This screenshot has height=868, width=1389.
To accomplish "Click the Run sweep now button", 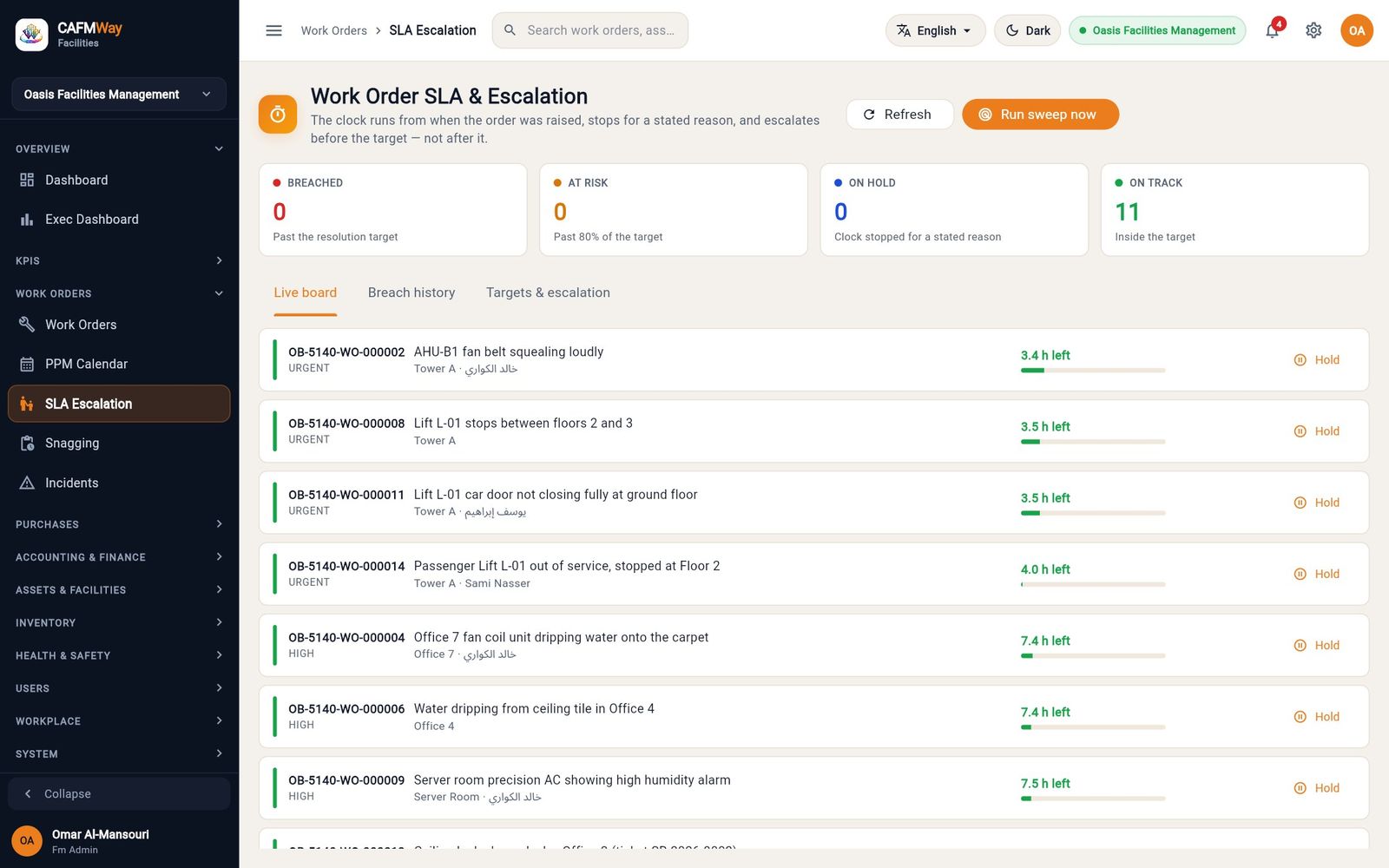I will [1040, 115].
